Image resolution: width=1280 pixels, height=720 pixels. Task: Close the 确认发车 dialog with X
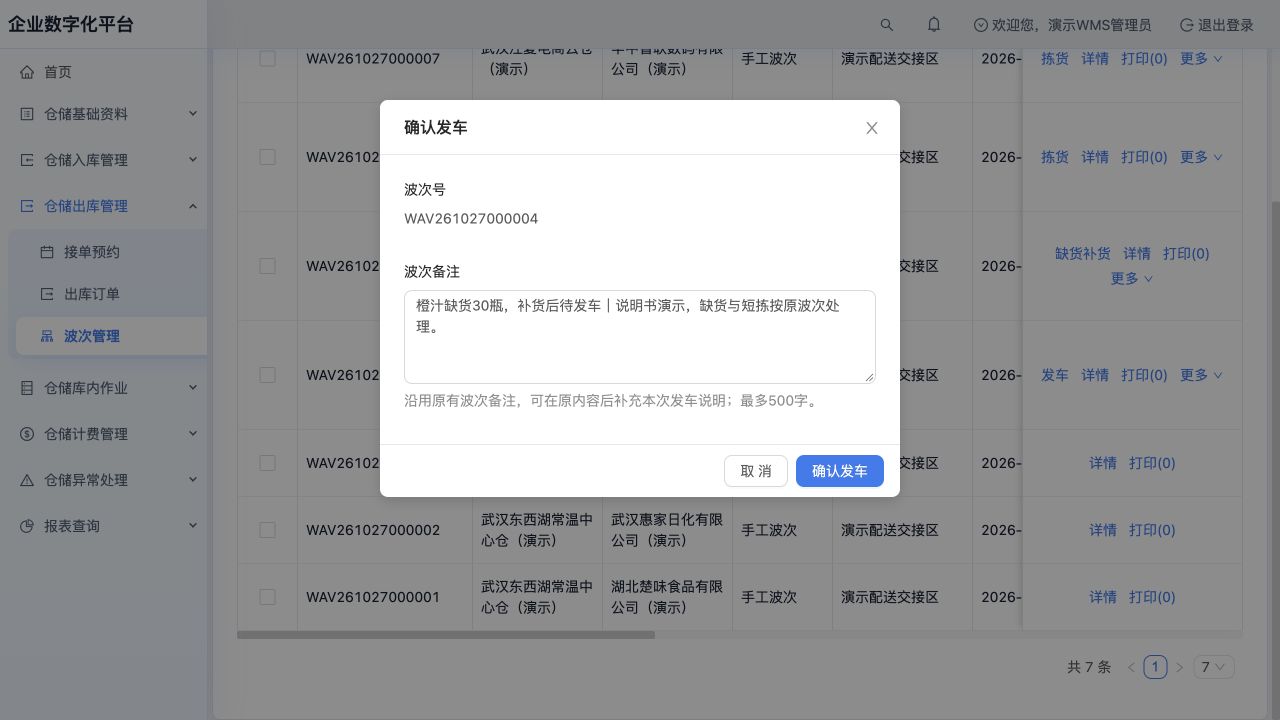872,128
